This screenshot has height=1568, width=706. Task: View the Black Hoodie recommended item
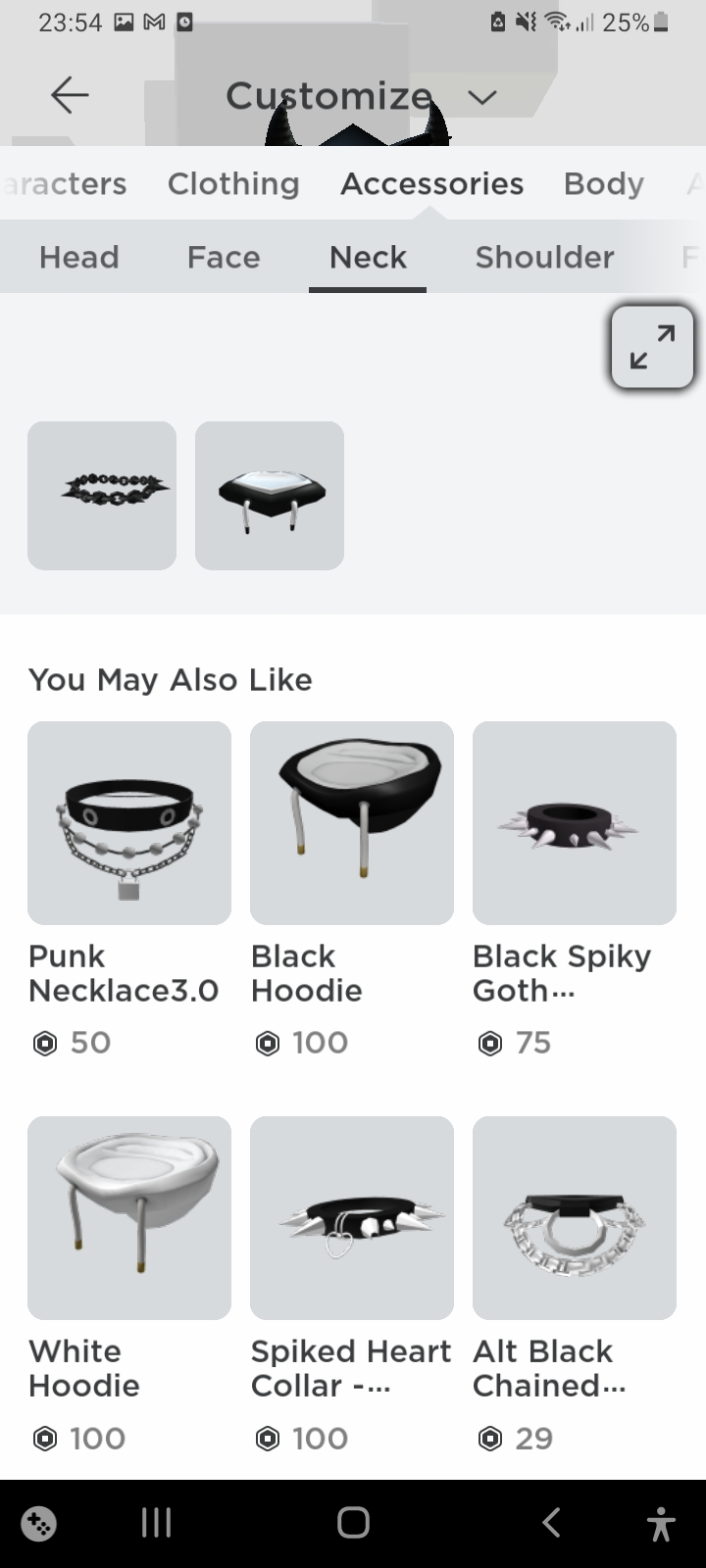click(x=352, y=823)
